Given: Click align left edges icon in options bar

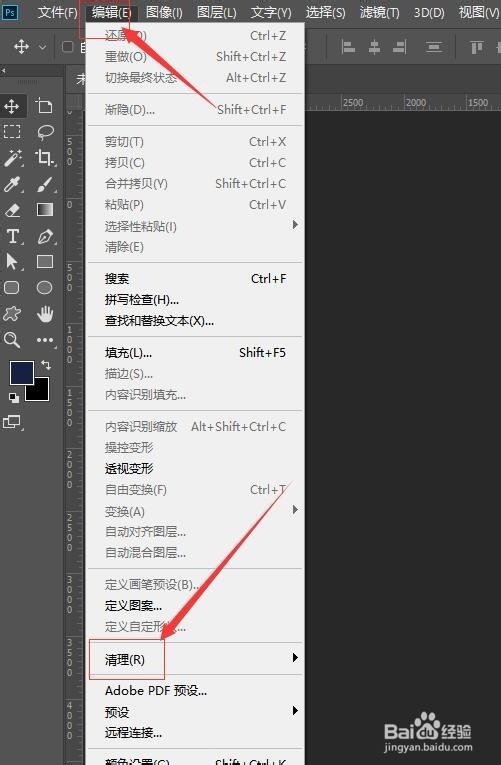Looking at the screenshot, I should coord(348,47).
